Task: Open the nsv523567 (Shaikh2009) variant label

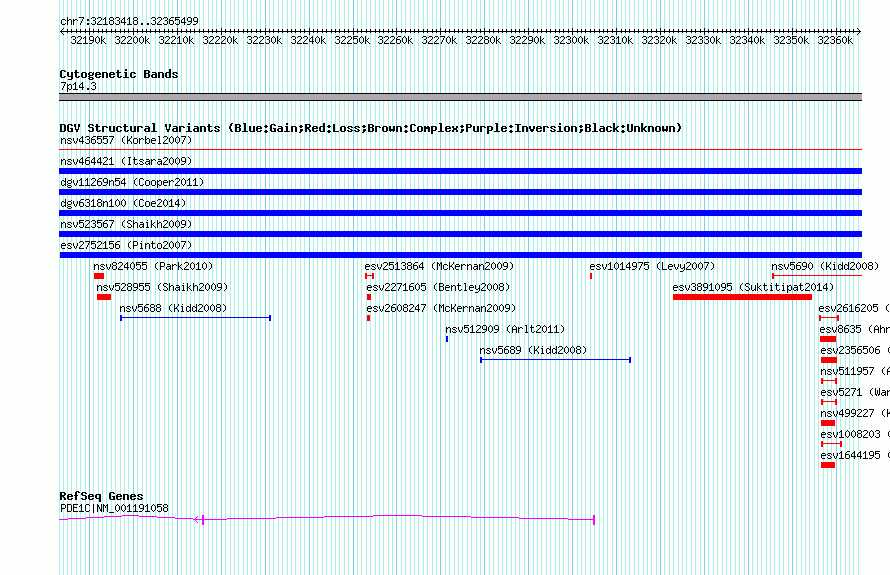Action: coord(126,224)
